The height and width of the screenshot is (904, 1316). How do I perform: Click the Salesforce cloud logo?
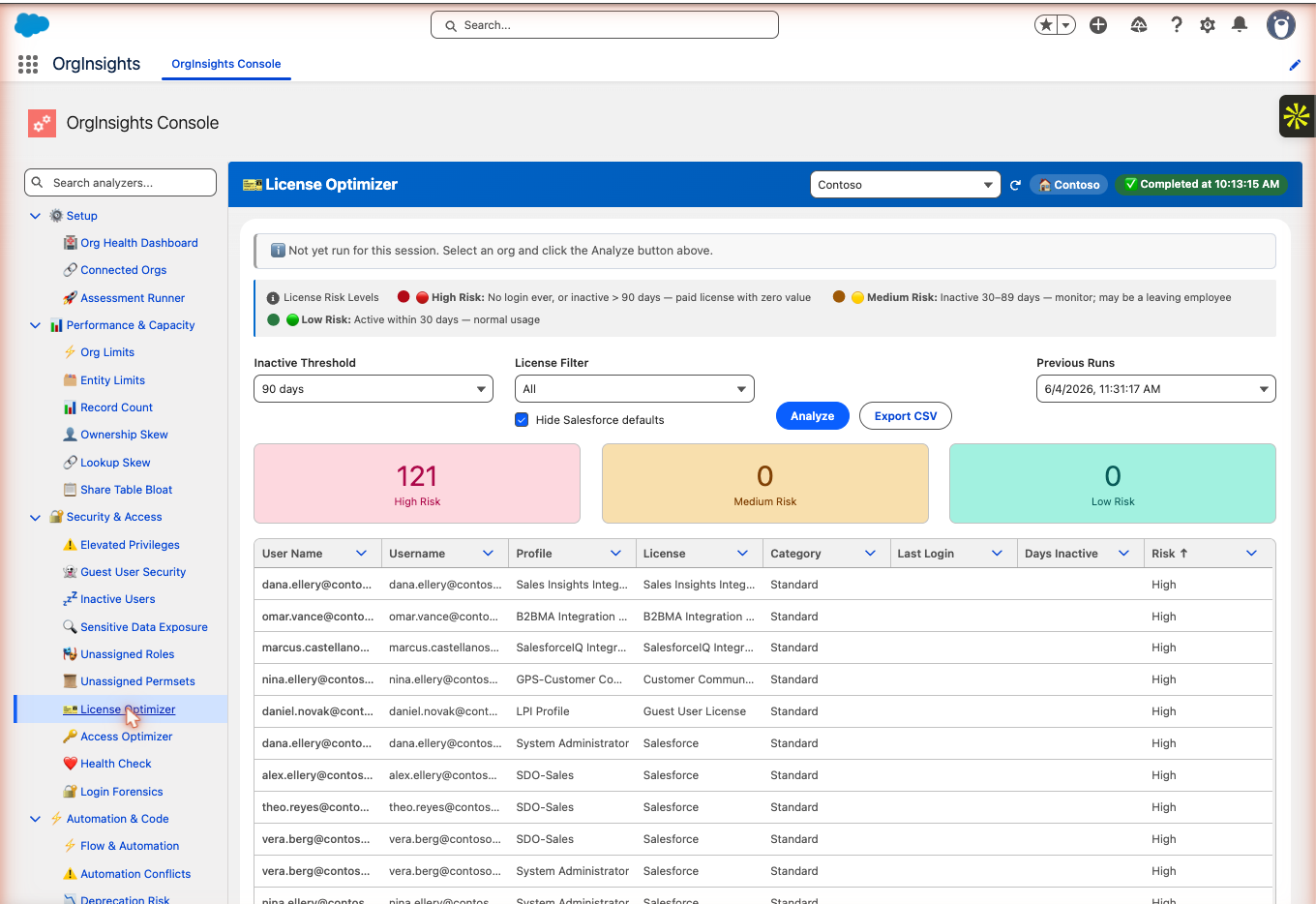[x=32, y=25]
